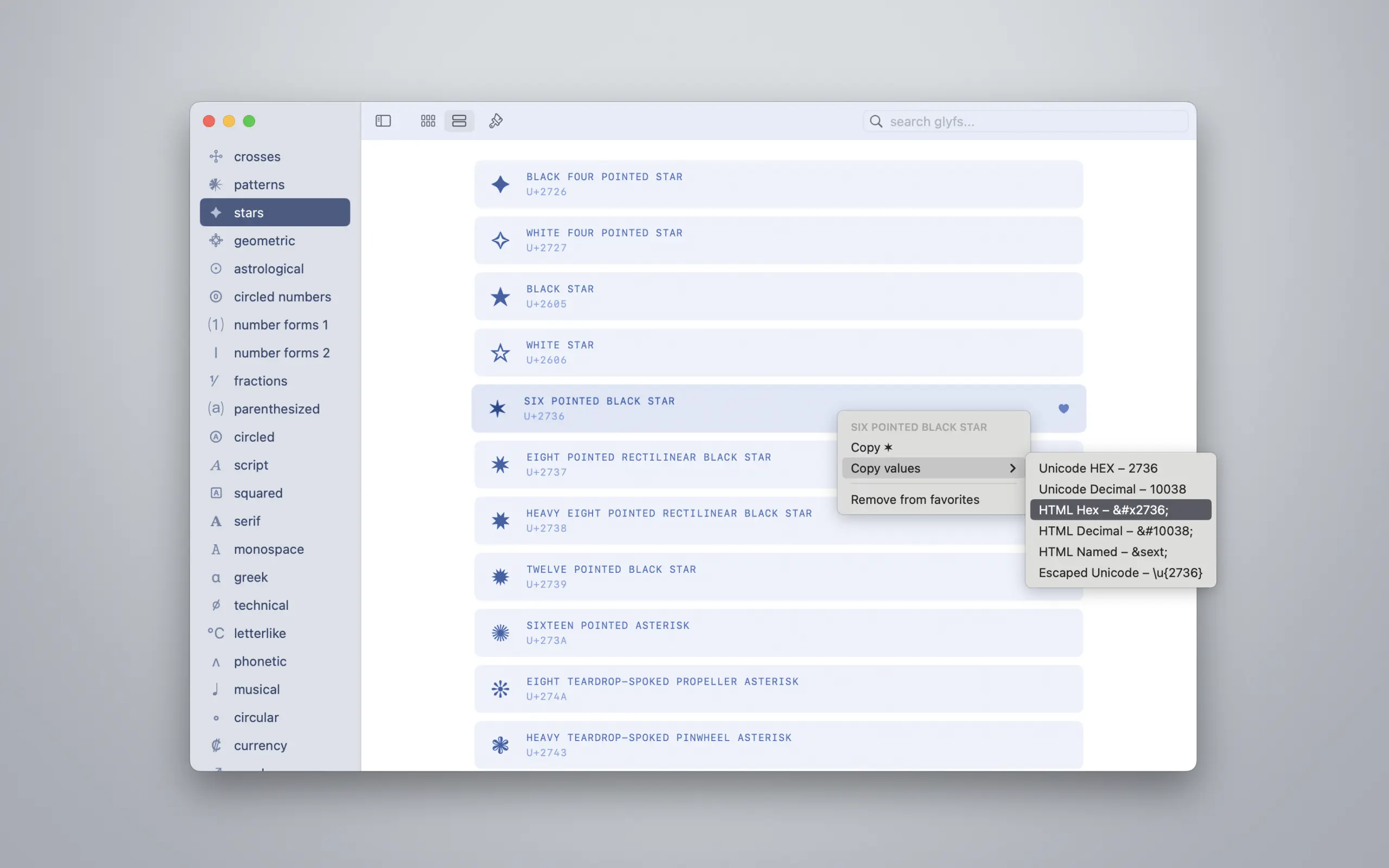
Task: Open the geometric category
Action: click(x=264, y=240)
